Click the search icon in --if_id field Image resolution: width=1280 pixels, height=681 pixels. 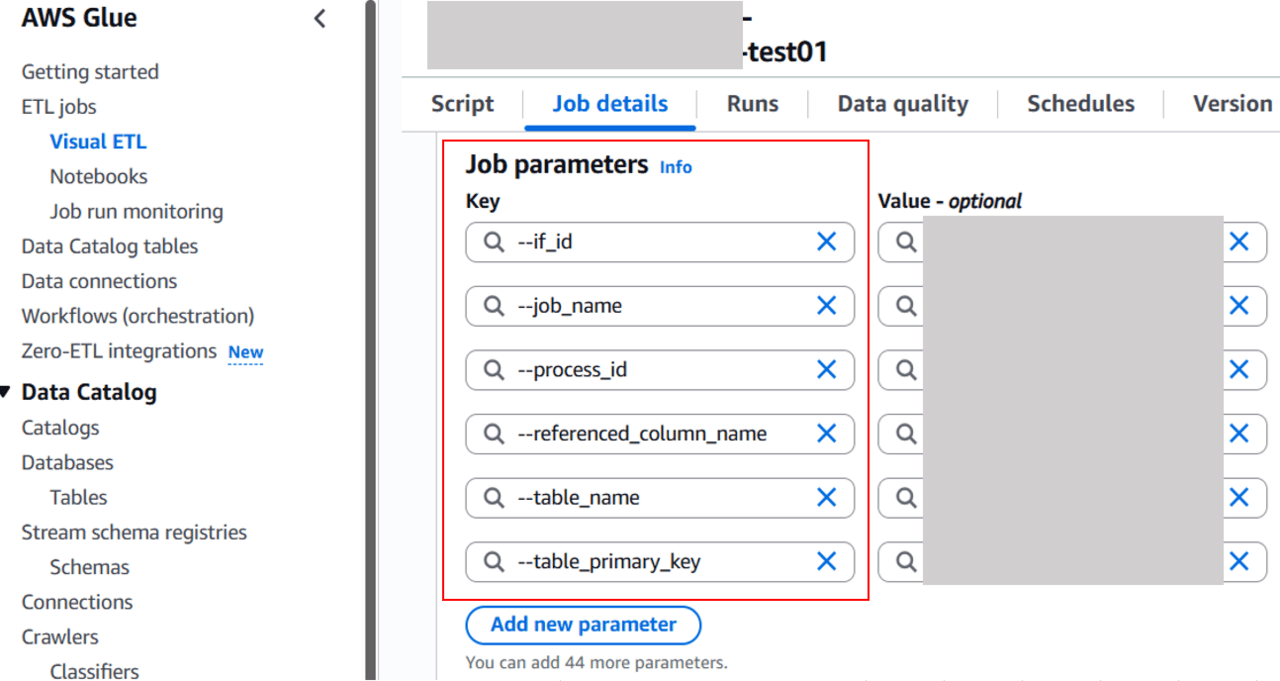(x=494, y=242)
